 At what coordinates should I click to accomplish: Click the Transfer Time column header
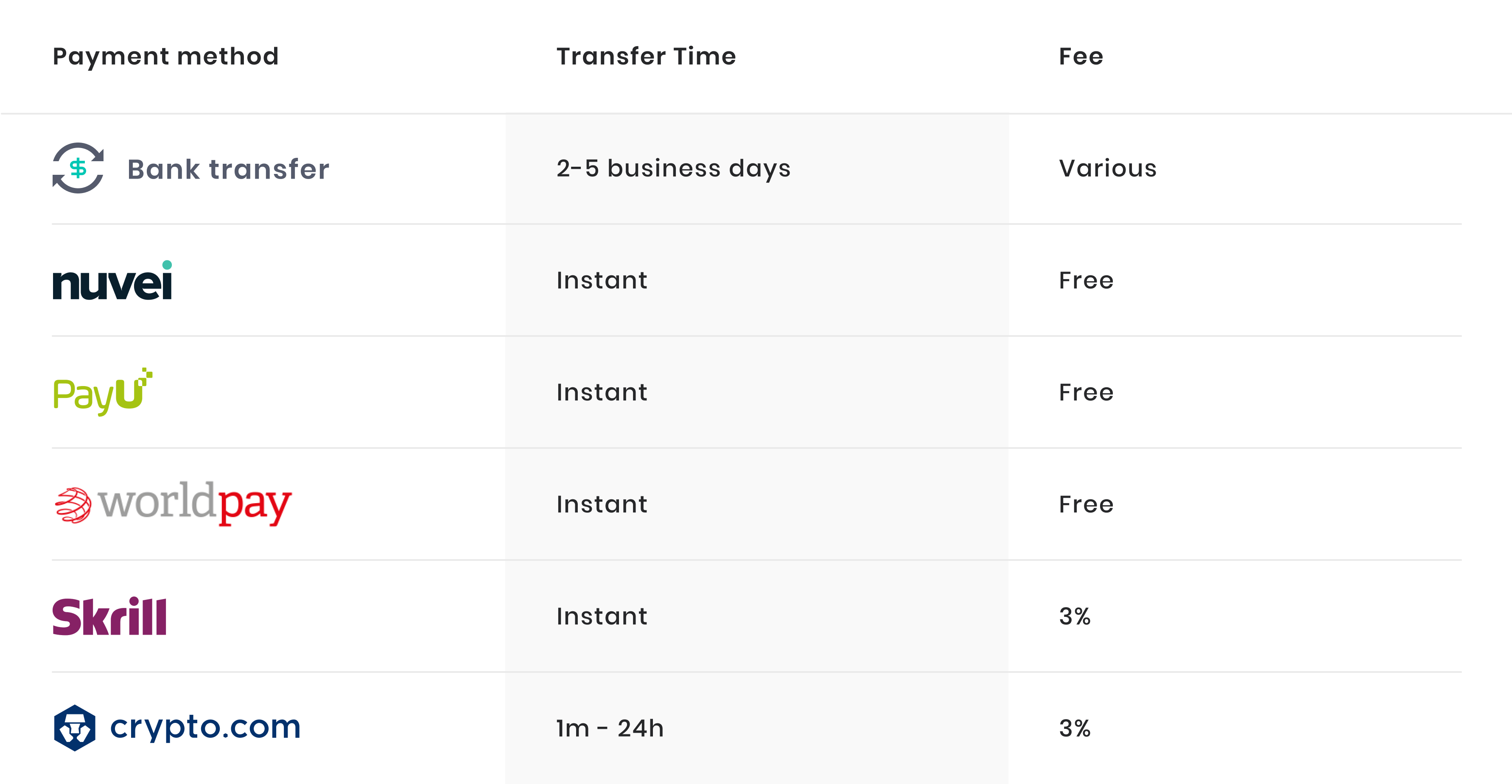[646, 56]
